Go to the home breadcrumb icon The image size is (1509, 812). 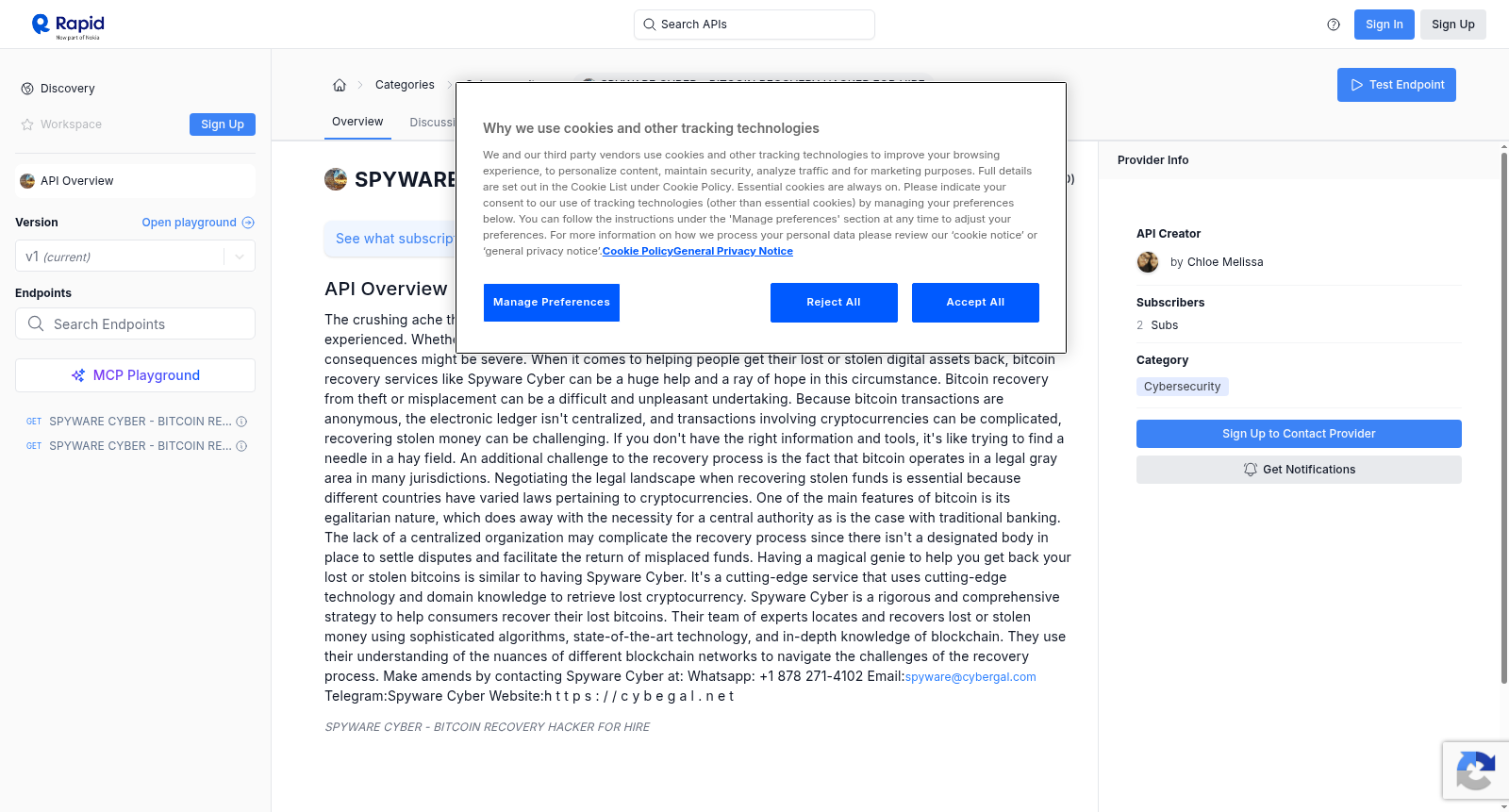point(340,85)
